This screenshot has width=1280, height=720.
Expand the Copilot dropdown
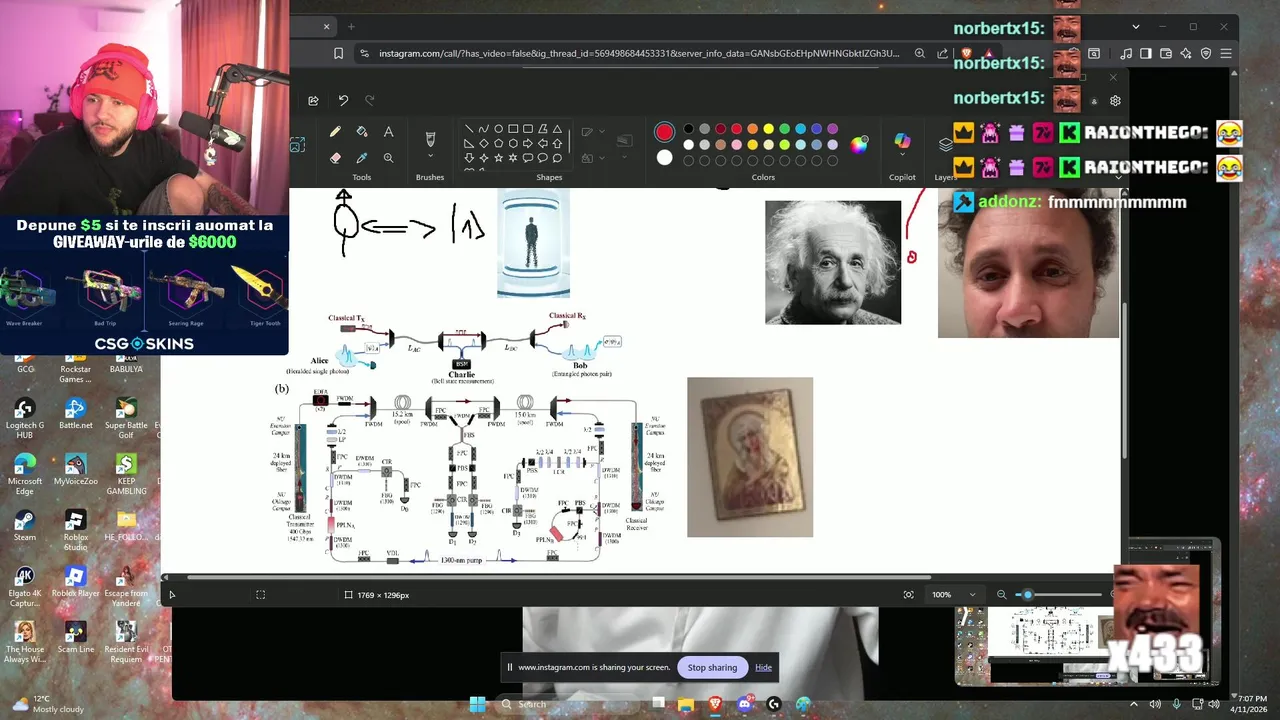tap(902, 156)
